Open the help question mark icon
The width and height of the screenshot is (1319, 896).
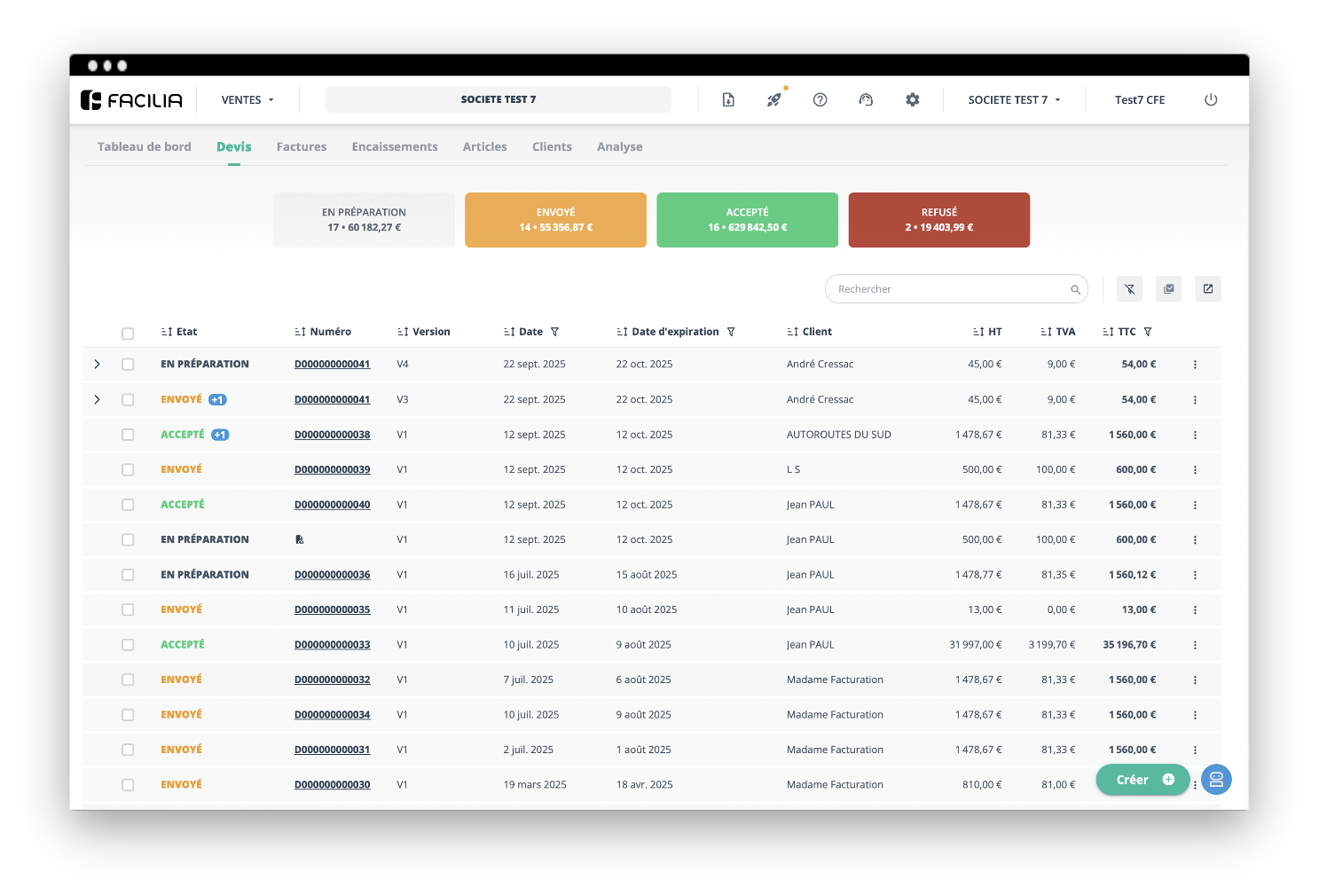point(820,100)
